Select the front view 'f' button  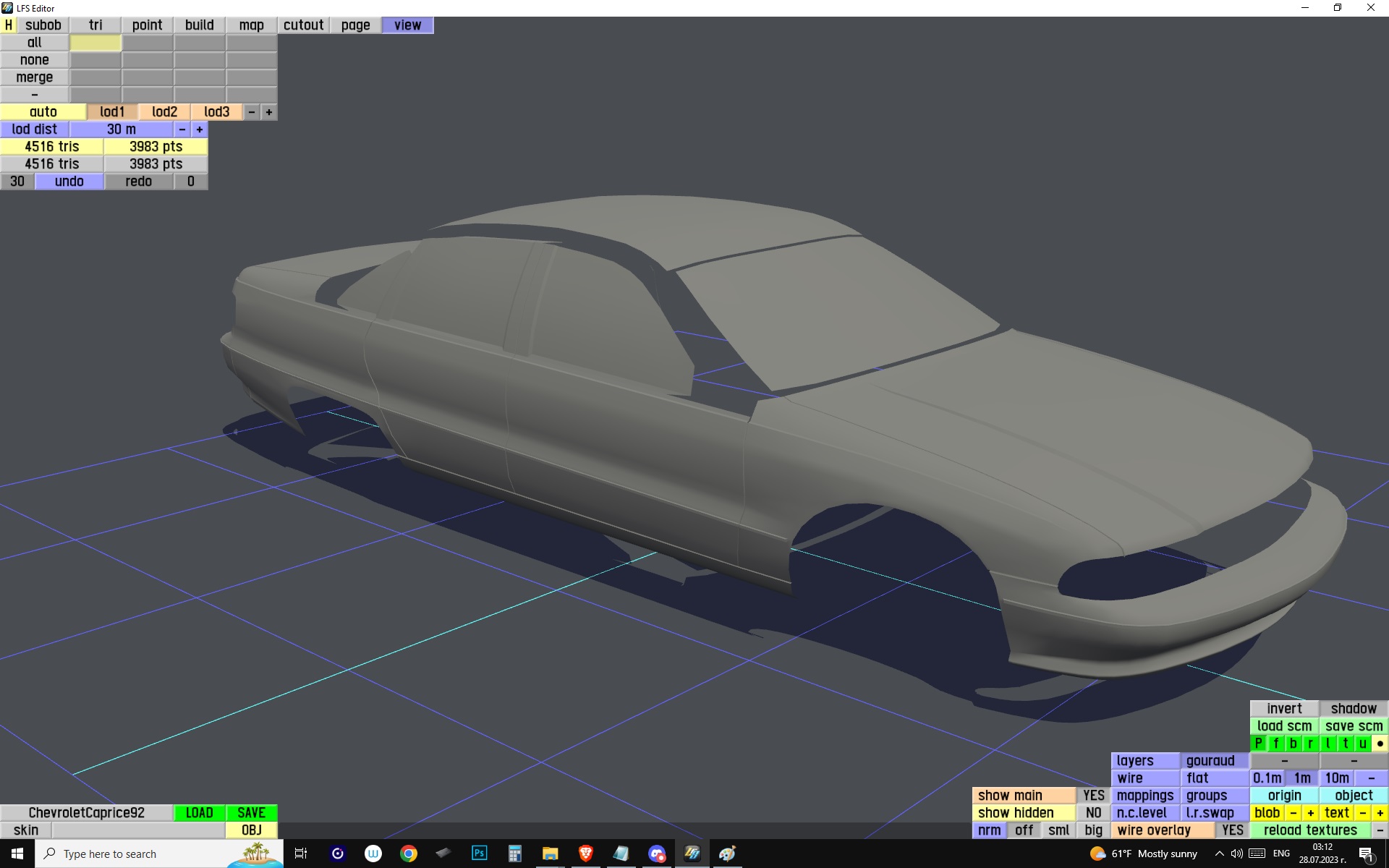point(1275,743)
